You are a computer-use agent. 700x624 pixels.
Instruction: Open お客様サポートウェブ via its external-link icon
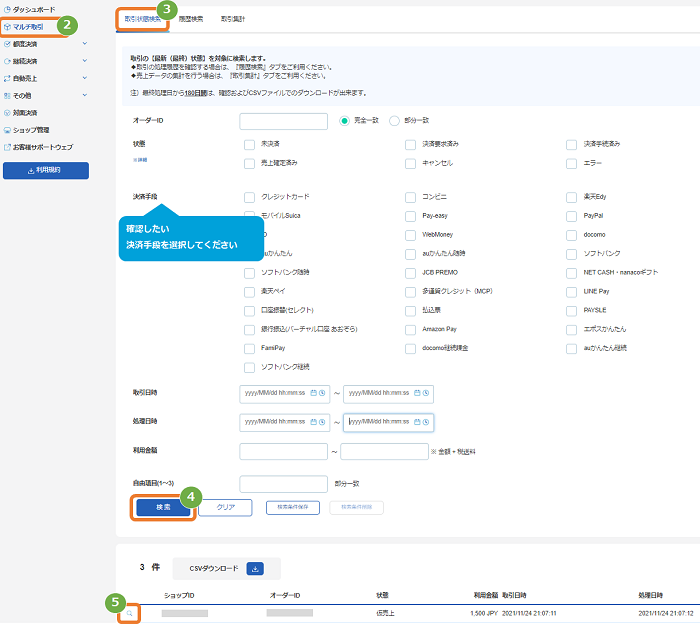click(7, 147)
